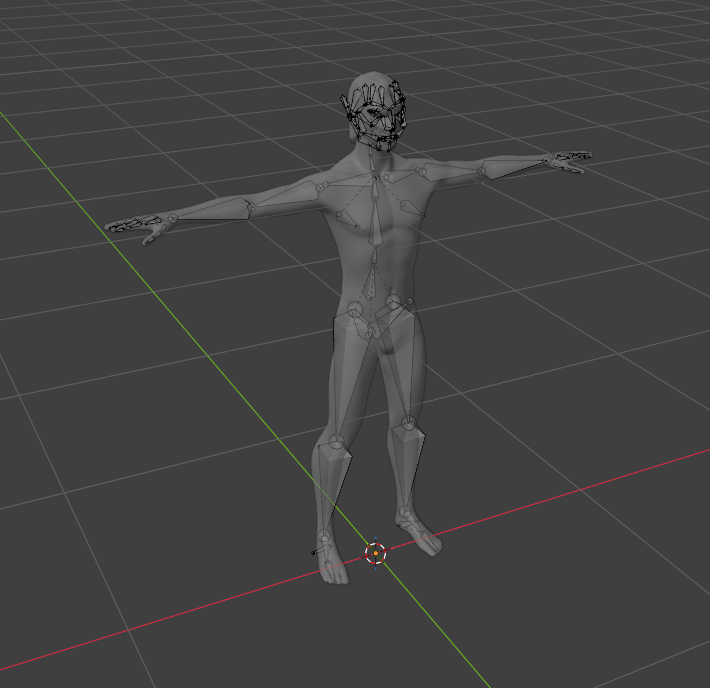The image size is (710, 688).
Task: Select the knee joint sphere of the character's right leg
Action: coord(336,441)
